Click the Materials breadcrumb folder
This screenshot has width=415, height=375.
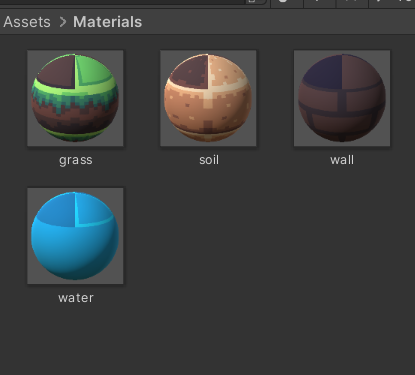click(x=108, y=22)
